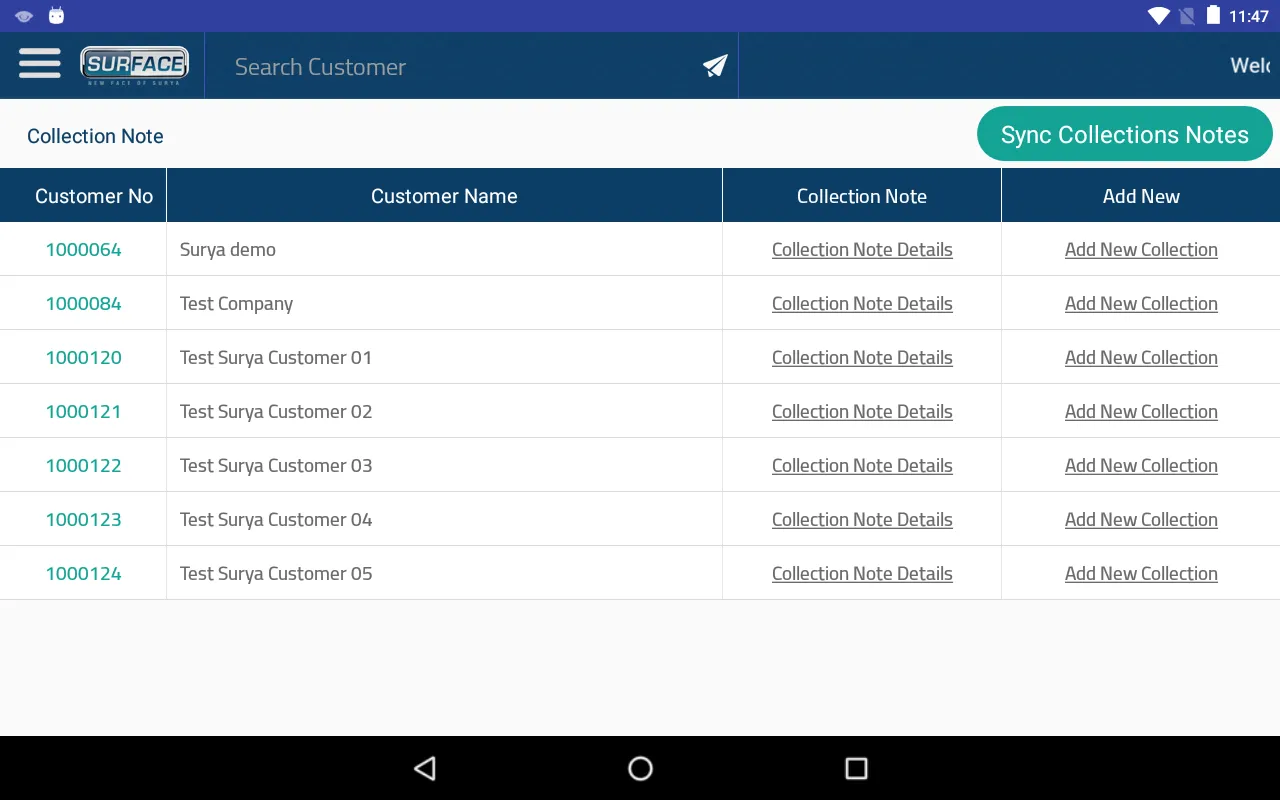The width and height of the screenshot is (1280, 800).
Task: Tap the Android robot status bar icon
Action: coord(56,15)
